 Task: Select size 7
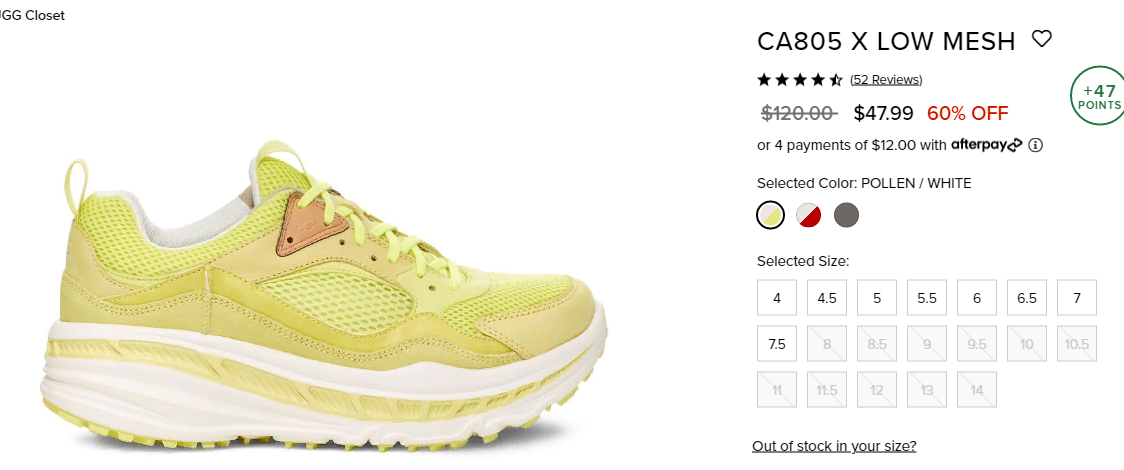coord(1077,298)
